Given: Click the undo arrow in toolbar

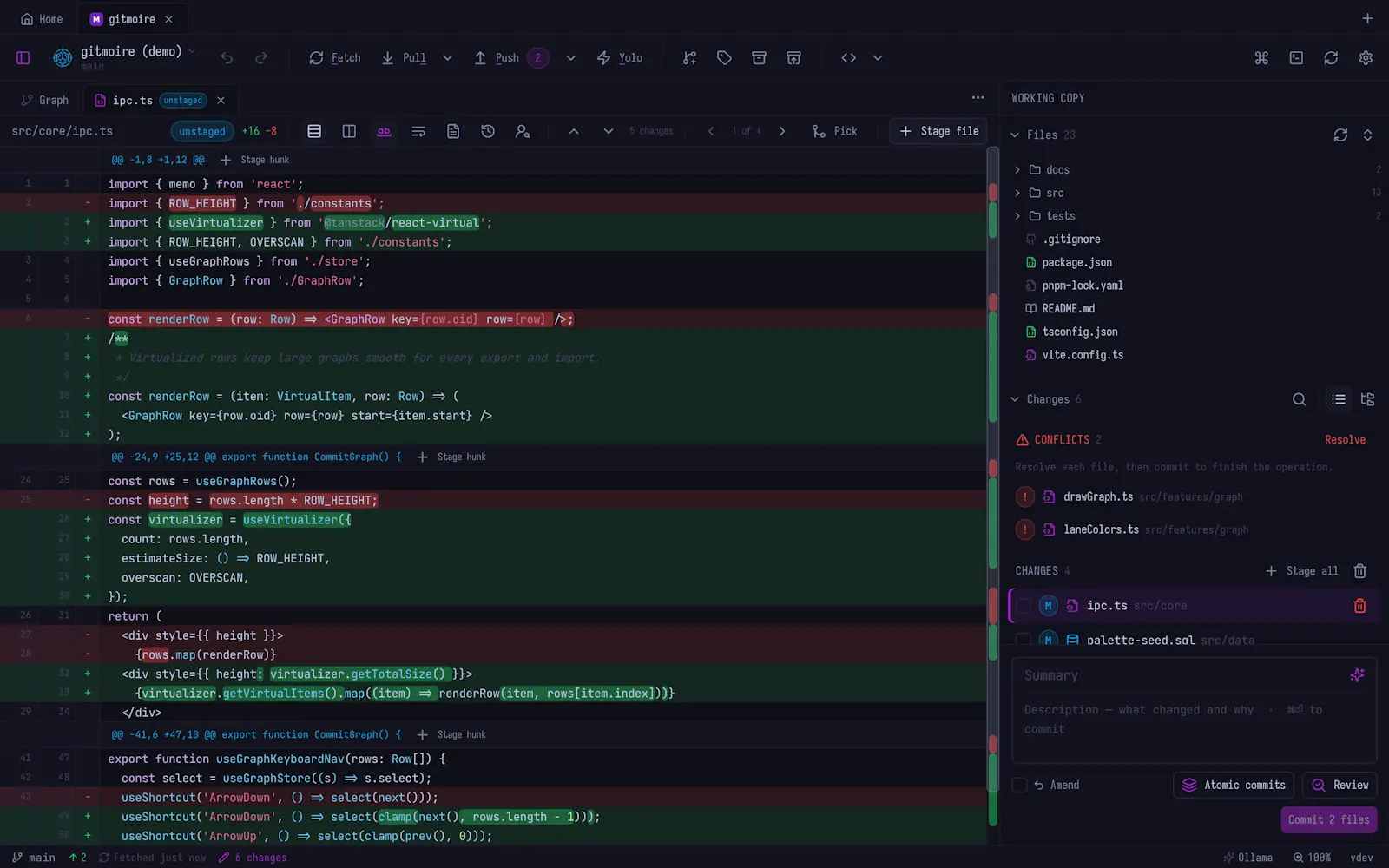Looking at the screenshot, I should click(x=227, y=58).
